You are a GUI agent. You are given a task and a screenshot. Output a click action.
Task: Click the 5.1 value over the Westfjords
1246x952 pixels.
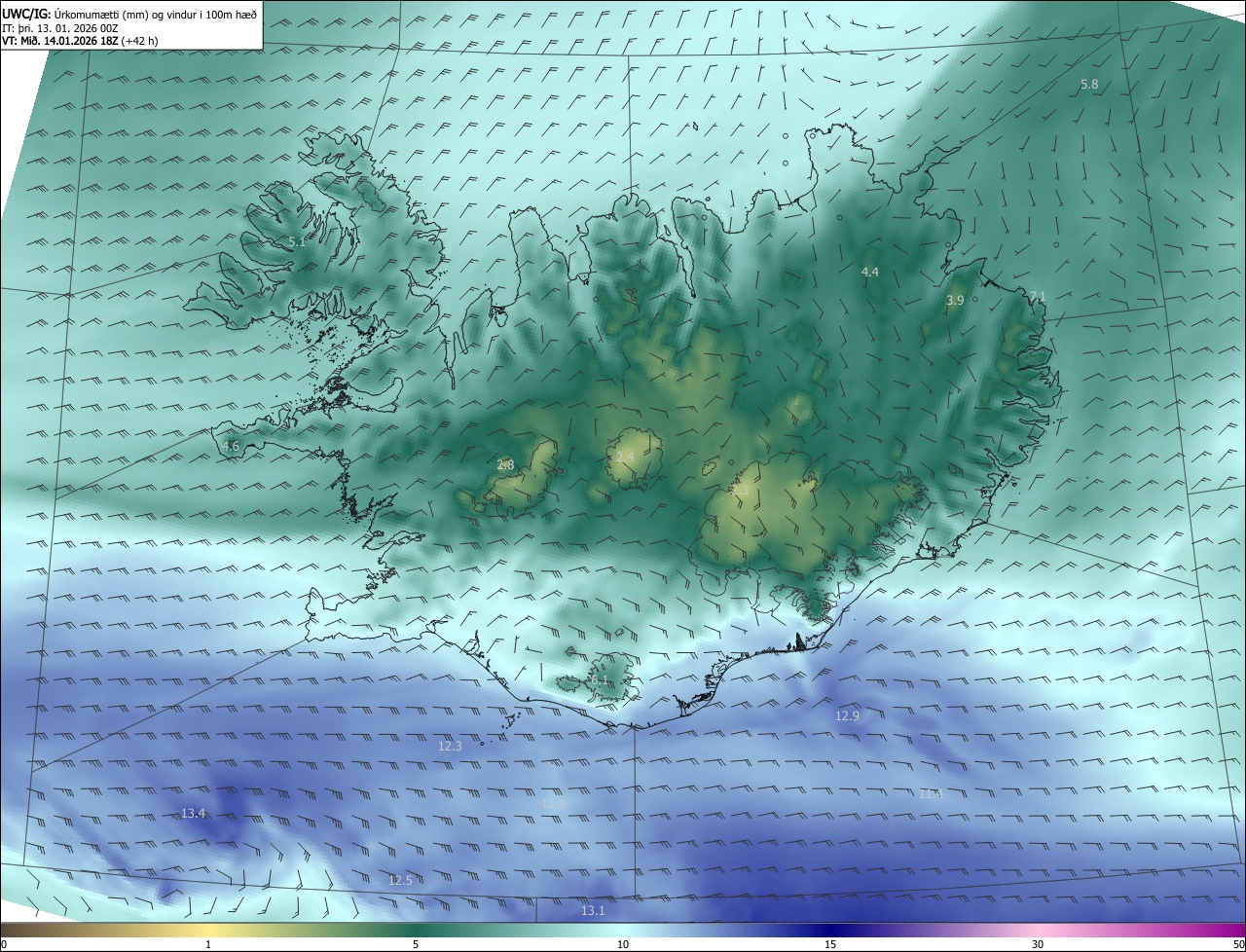(x=297, y=242)
